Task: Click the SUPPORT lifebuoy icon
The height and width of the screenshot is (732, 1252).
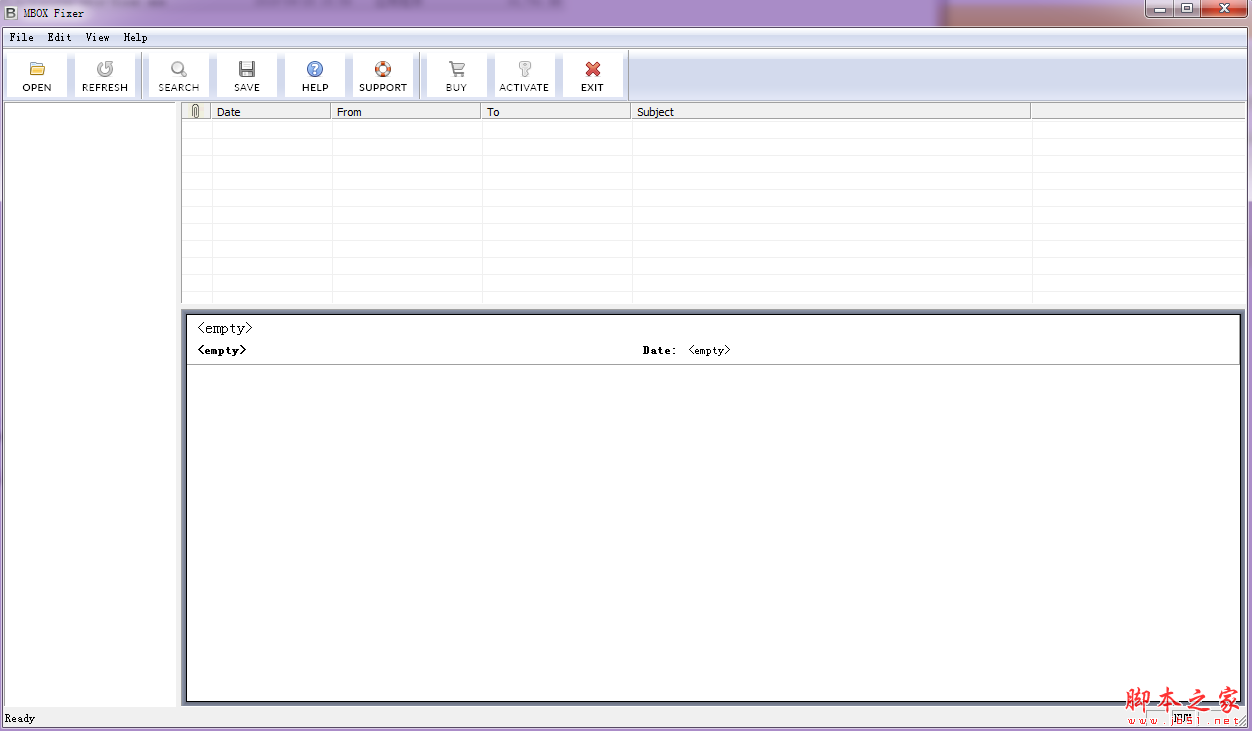Action: tap(383, 76)
